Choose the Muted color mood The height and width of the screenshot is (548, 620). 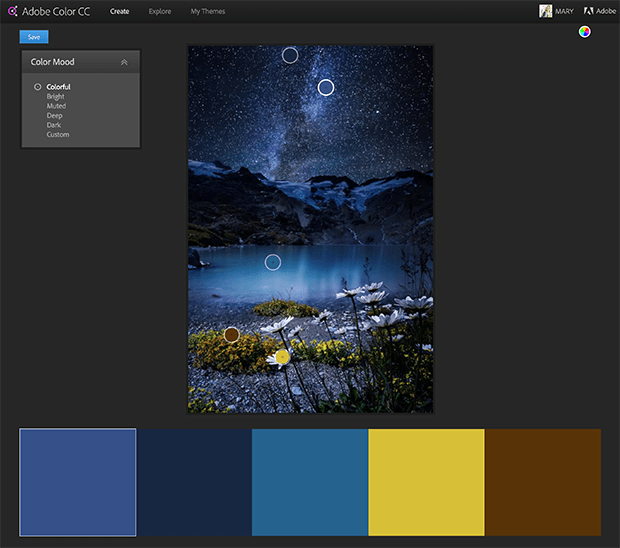(x=56, y=106)
